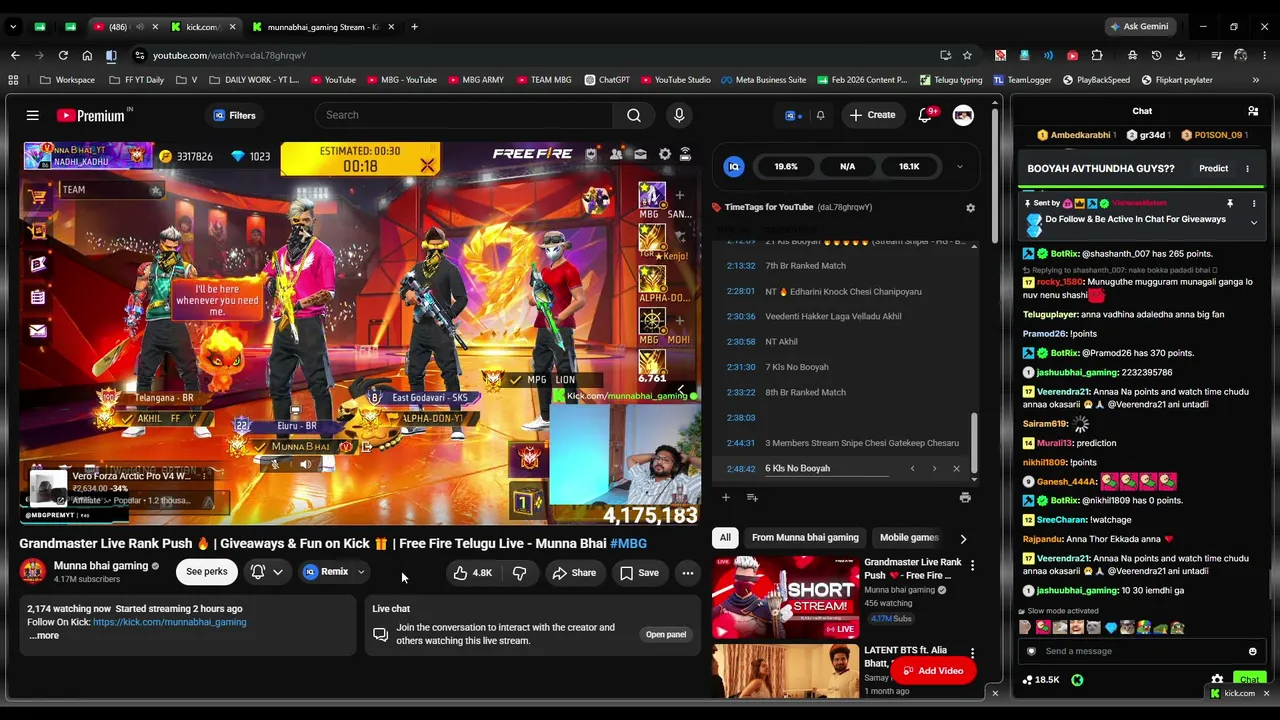Open the YouTube hamburger guide menu

(33, 116)
